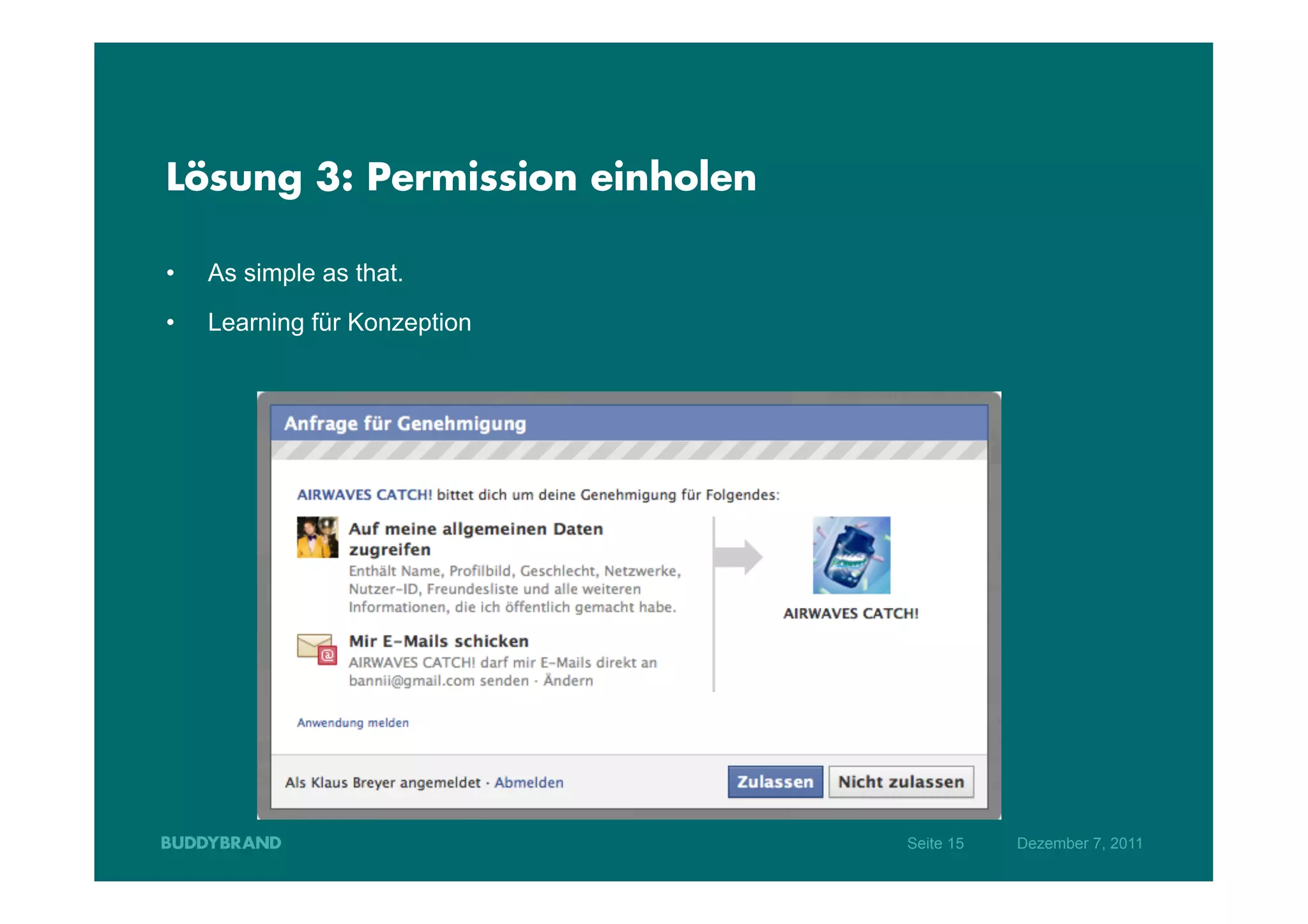1308x924 pixels.
Task: Click the 'Seite 15' page number
Action: pyautogui.click(x=935, y=843)
